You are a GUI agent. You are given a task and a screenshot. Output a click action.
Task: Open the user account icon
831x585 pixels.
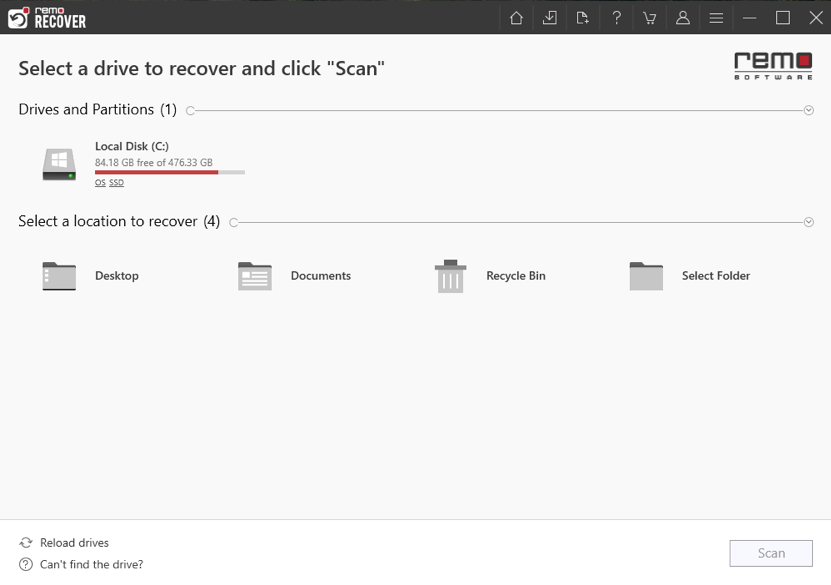click(x=683, y=18)
